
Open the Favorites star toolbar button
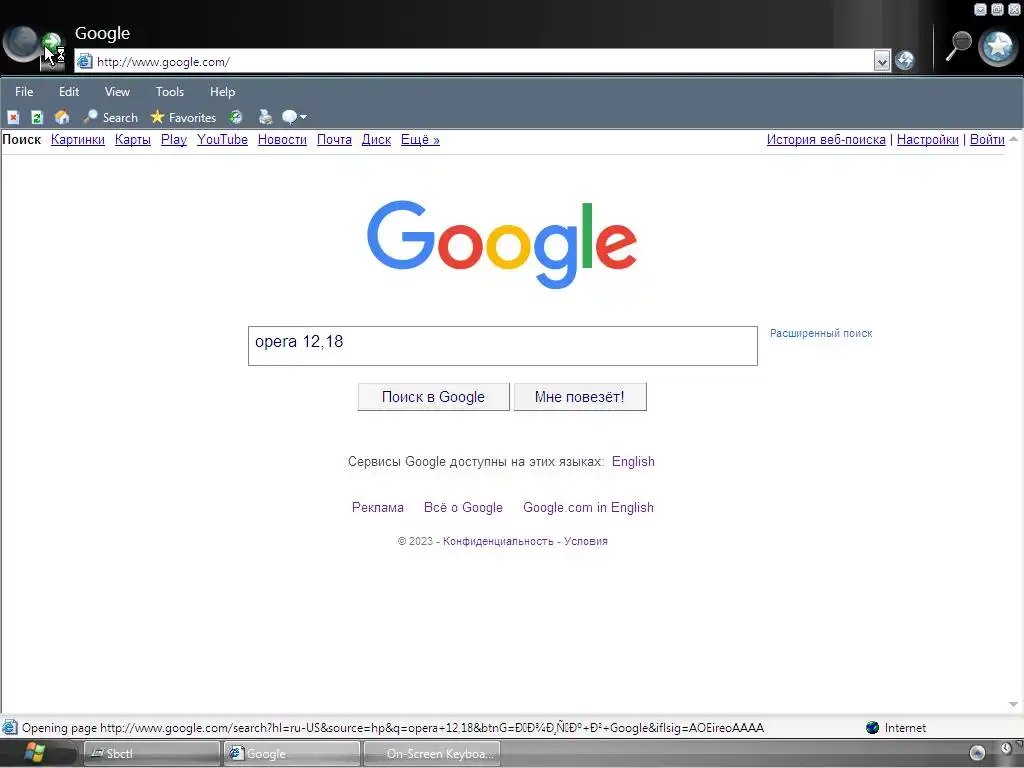click(183, 118)
